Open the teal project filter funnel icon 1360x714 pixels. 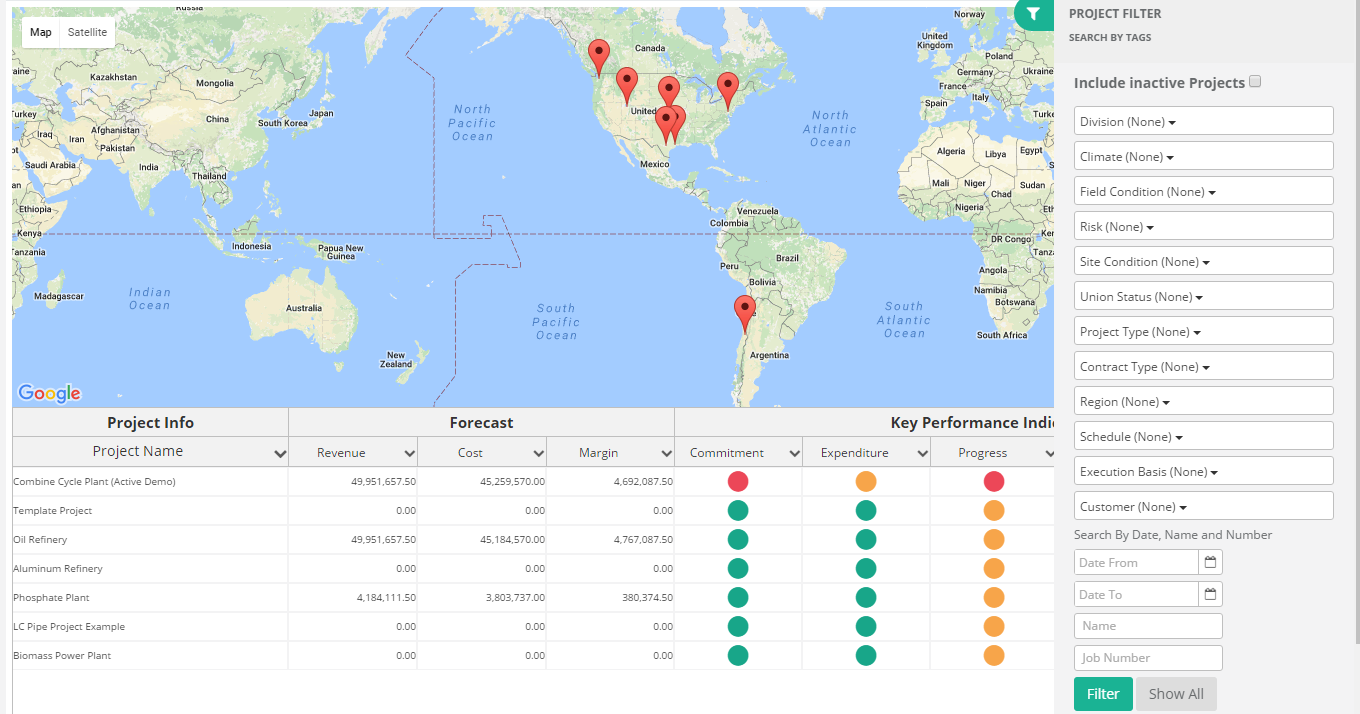[x=1033, y=14]
